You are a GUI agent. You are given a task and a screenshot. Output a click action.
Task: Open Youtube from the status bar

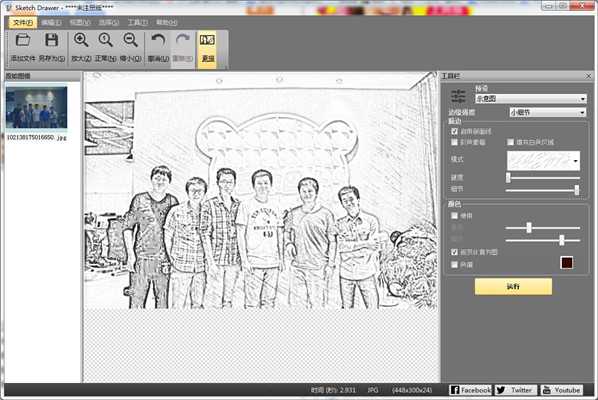tap(561, 390)
